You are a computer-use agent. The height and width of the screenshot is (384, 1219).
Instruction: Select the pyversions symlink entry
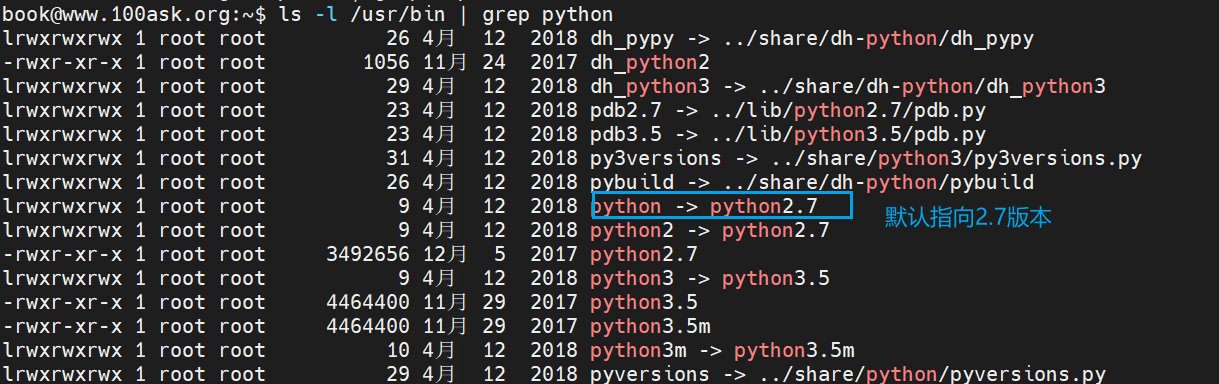tap(848, 374)
